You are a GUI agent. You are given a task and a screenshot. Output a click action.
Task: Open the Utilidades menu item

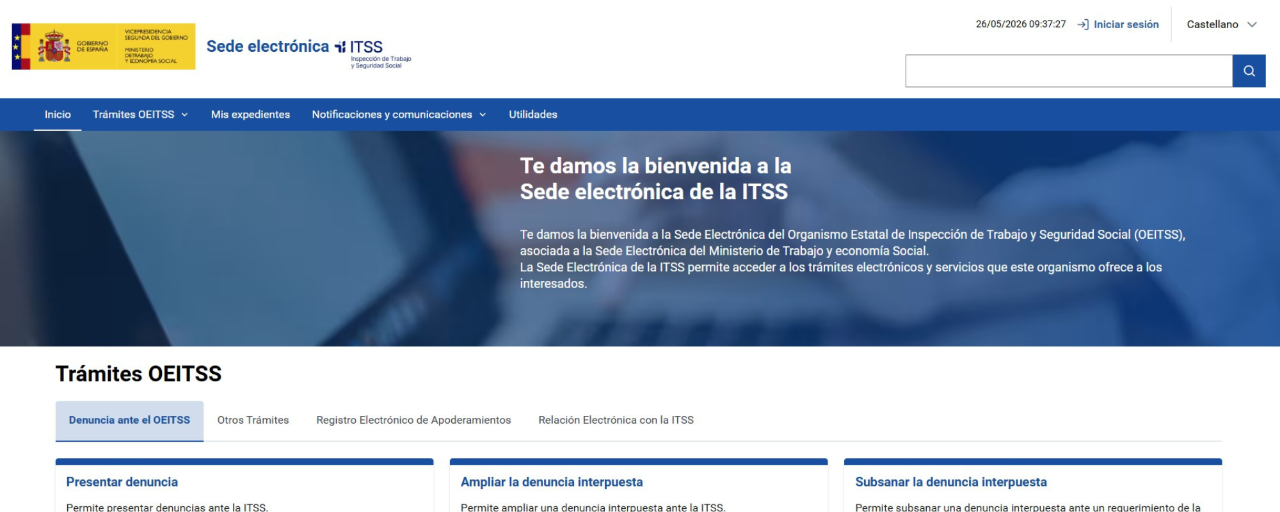533,114
